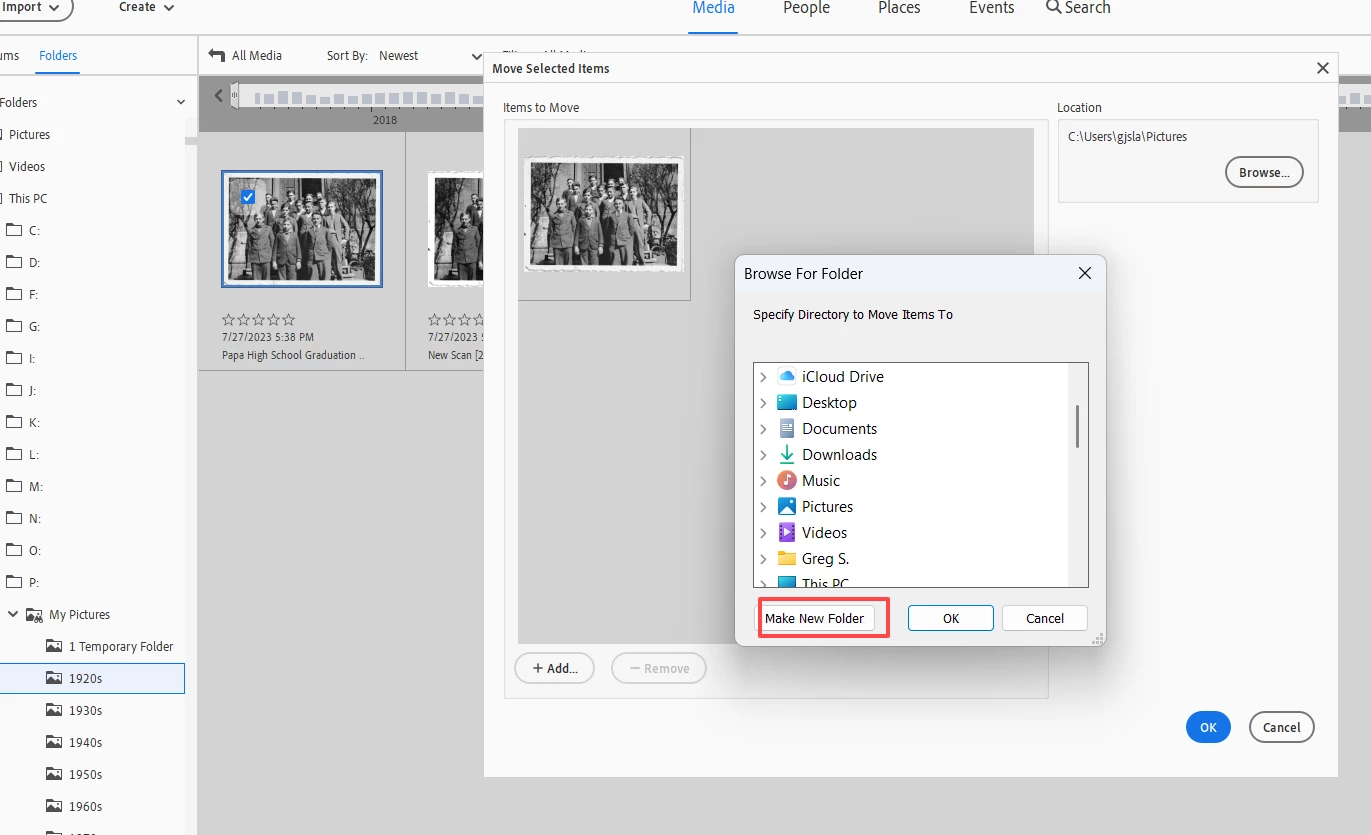
Task: Click the iCloud Drive cloud icon
Action: [787, 376]
